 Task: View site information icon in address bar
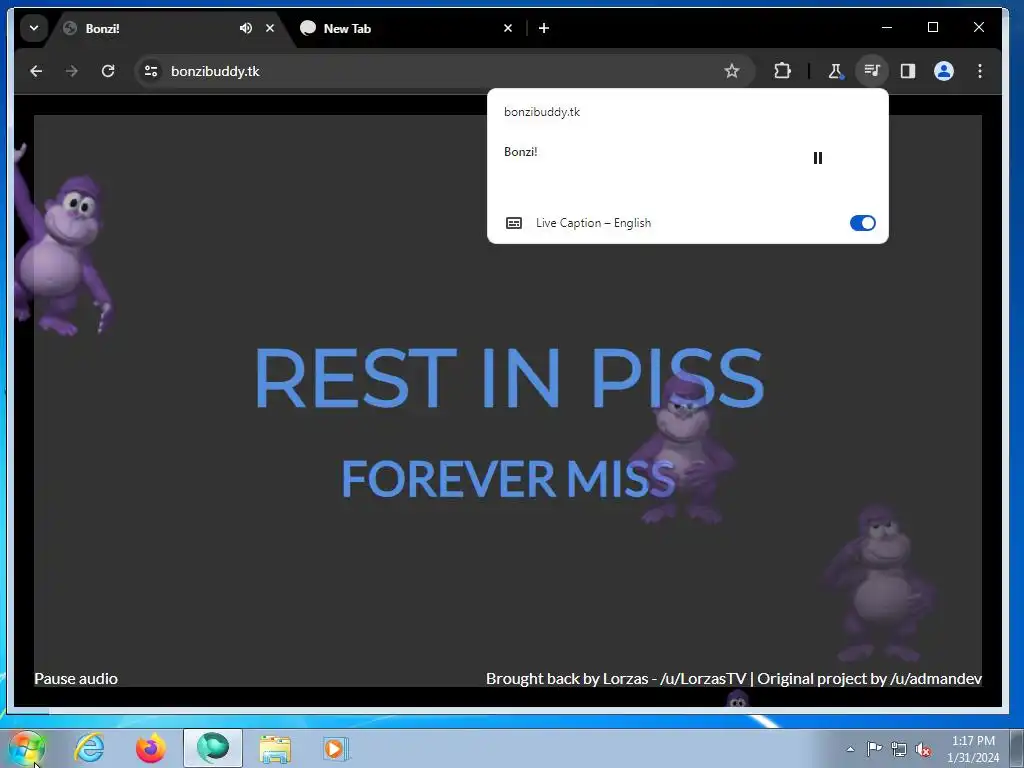click(151, 71)
